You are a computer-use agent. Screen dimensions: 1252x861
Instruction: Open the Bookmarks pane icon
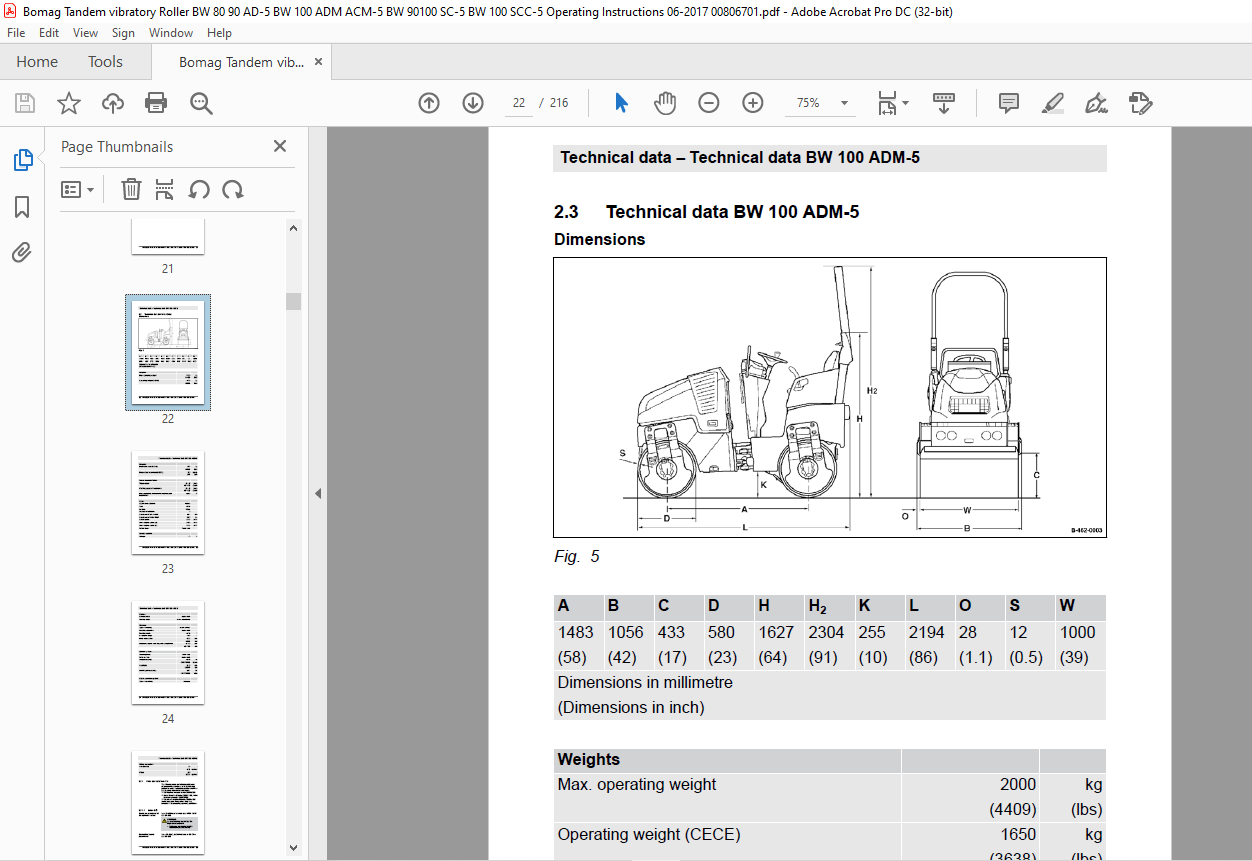[22, 207]
